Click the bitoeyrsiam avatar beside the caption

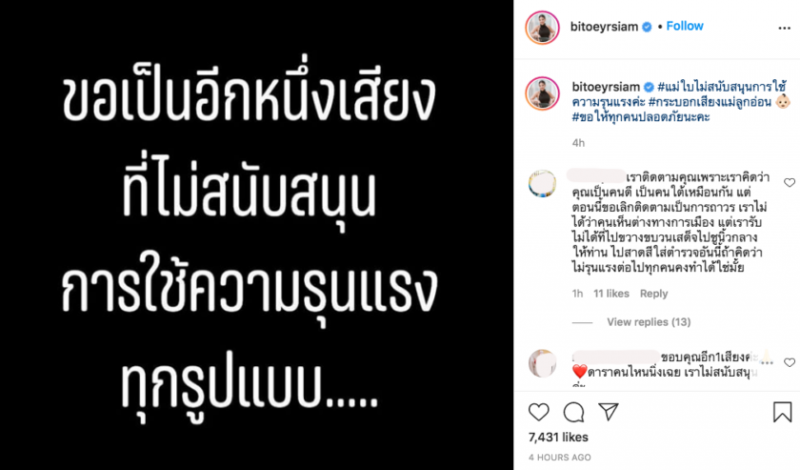542,94
